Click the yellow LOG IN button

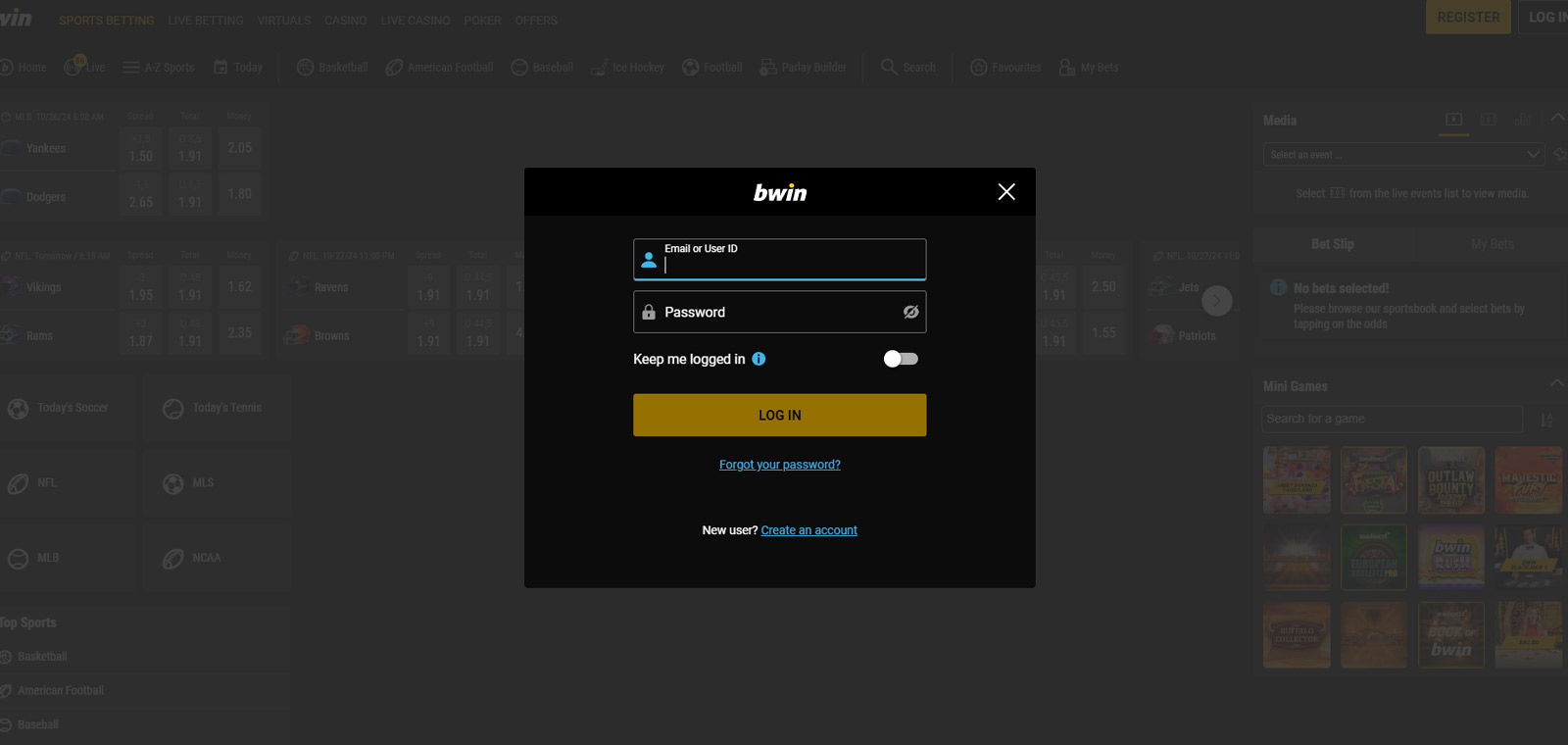779,415
